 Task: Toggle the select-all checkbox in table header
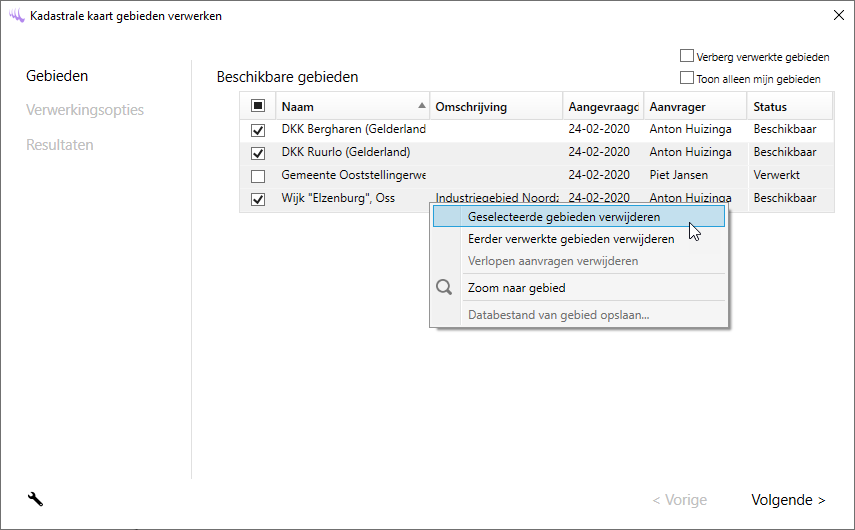click(258, 106)
